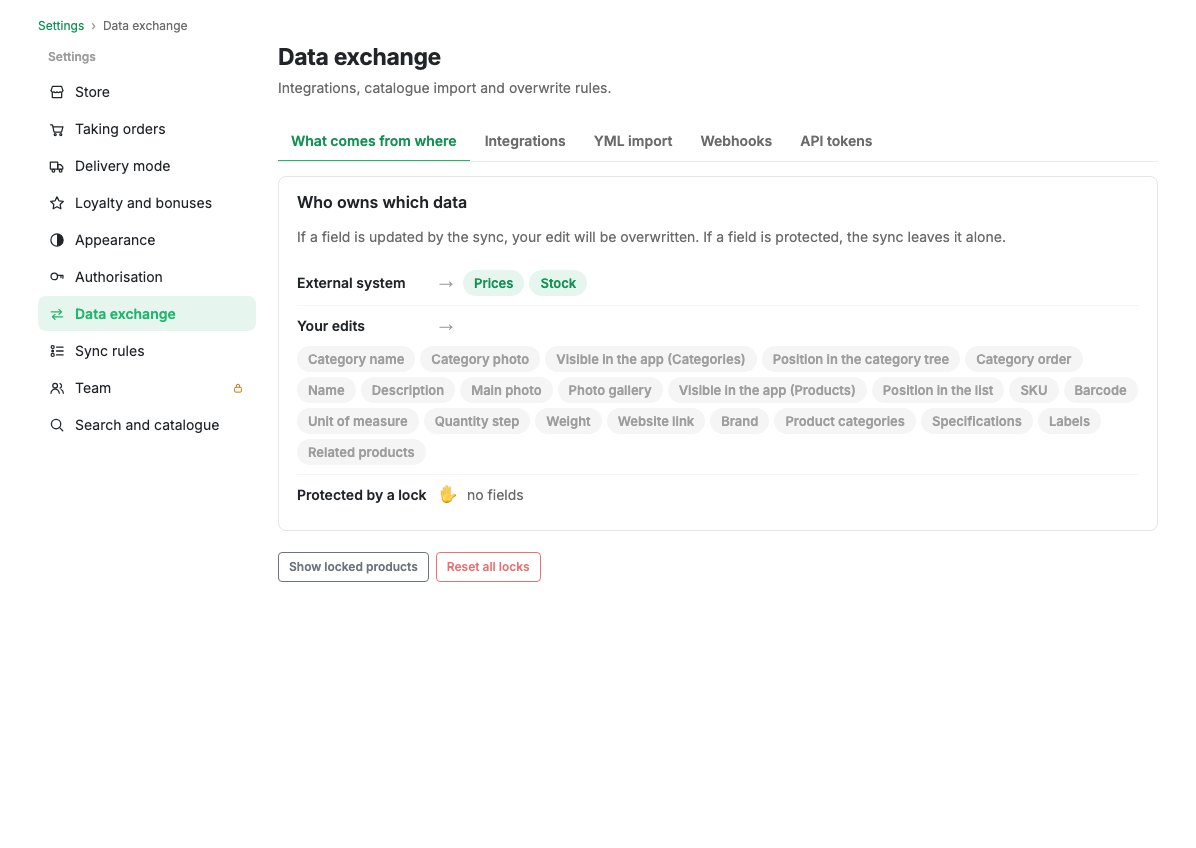Viewport: 1196px width, 848px height.
Task: Open Delivery mode settings
Action: coord(146,166)
